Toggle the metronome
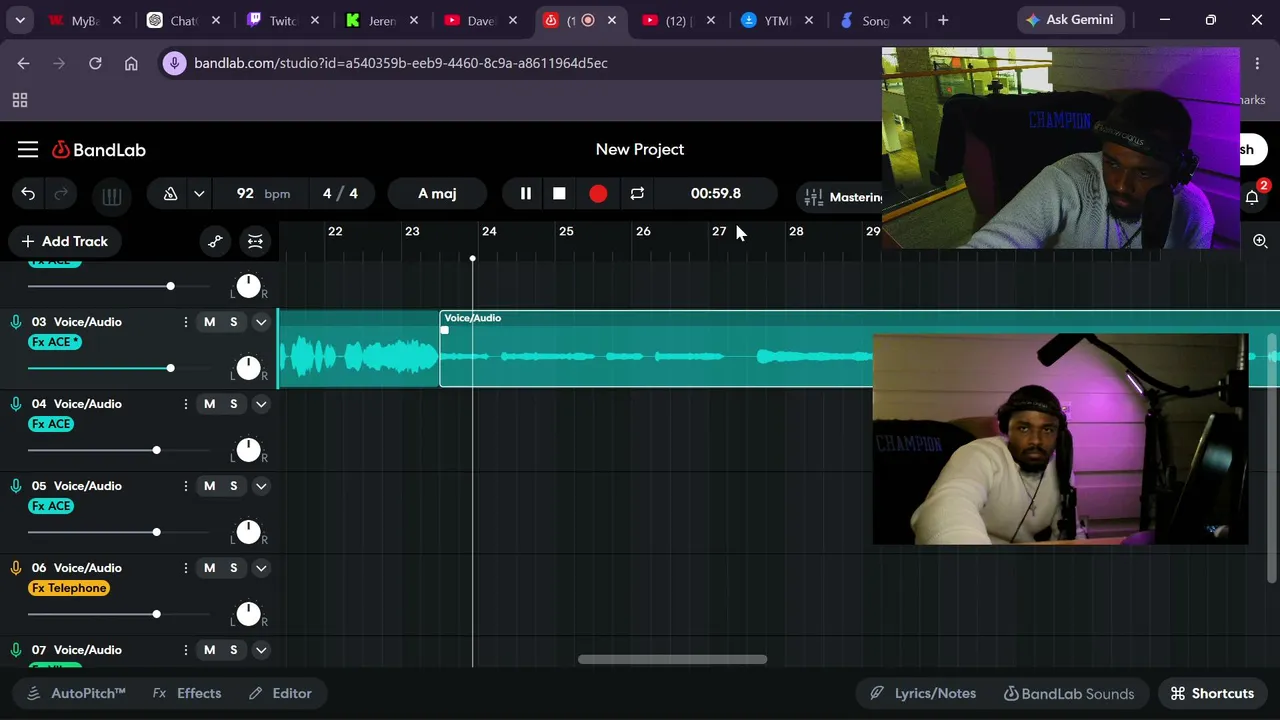1280x720 pixels. 171,194
